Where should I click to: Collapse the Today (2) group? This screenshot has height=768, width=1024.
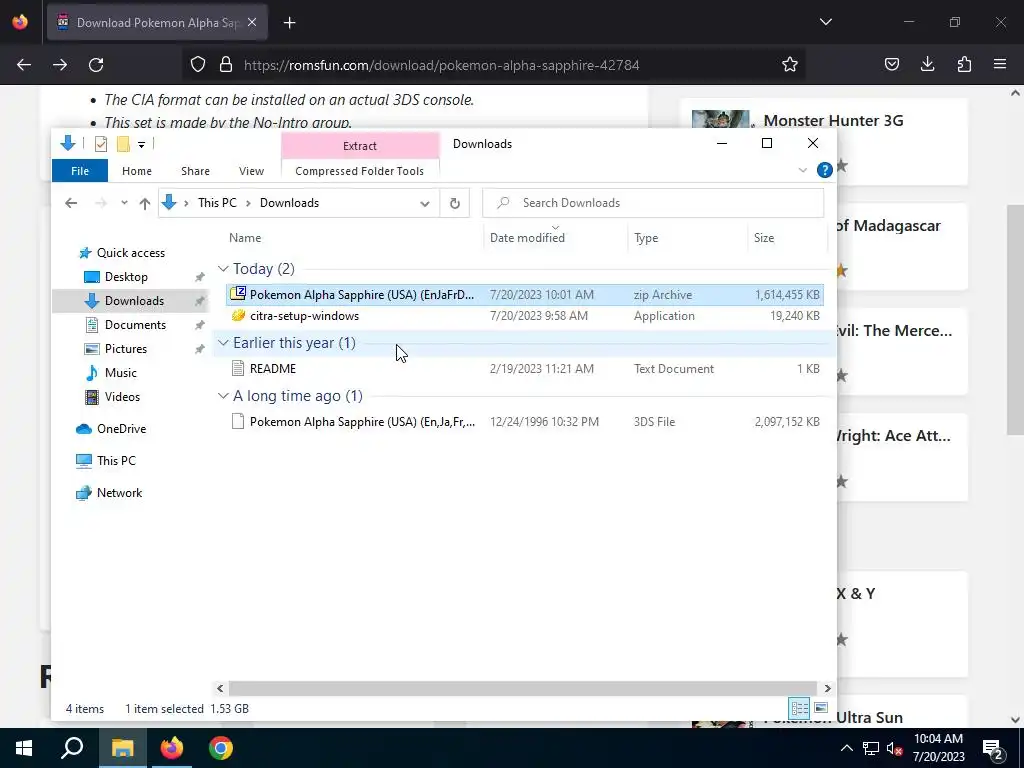pos(223,269)
